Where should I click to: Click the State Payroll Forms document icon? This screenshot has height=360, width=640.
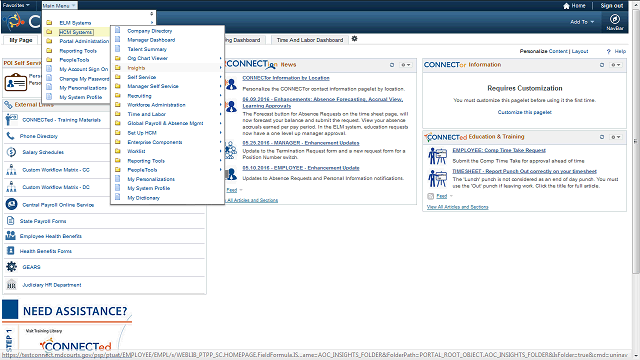click(11, 221)
